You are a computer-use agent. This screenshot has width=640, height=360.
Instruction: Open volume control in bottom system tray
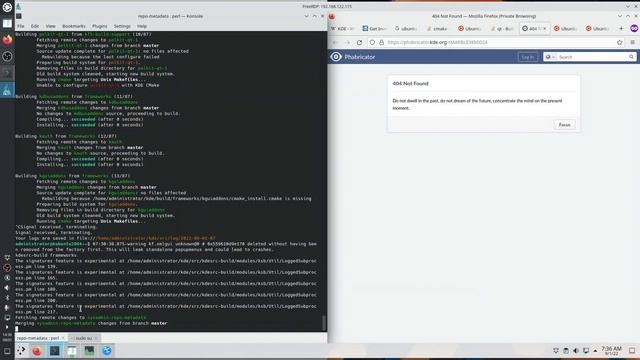[x=576, y=351]
